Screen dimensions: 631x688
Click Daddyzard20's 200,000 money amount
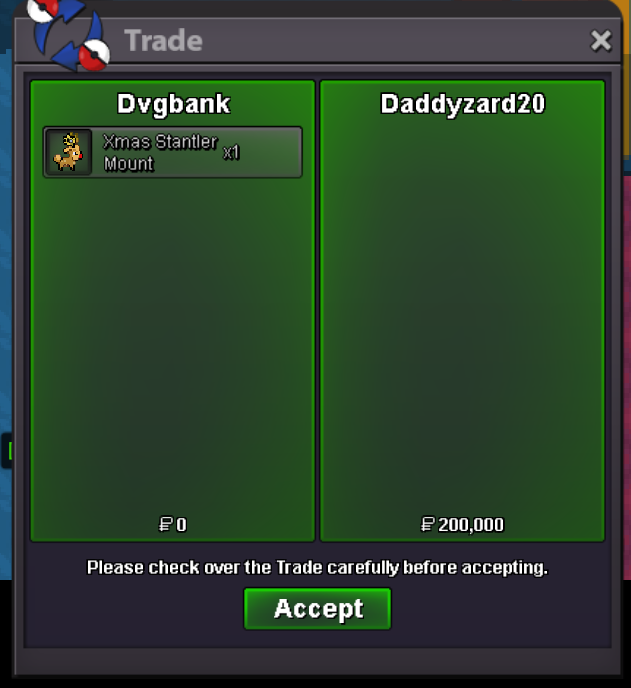(471, 525)
